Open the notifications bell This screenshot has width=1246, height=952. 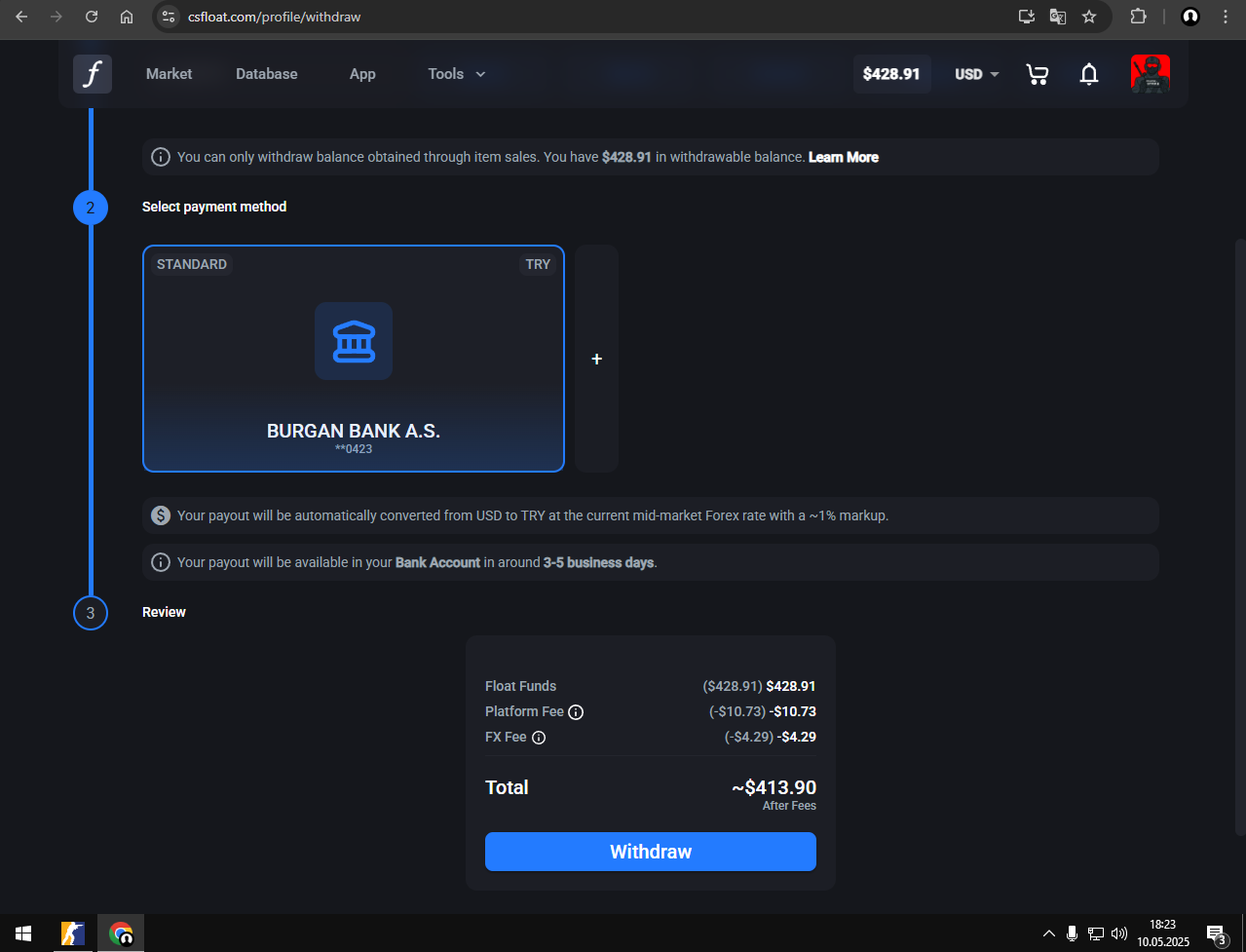tap(1089, 74)
